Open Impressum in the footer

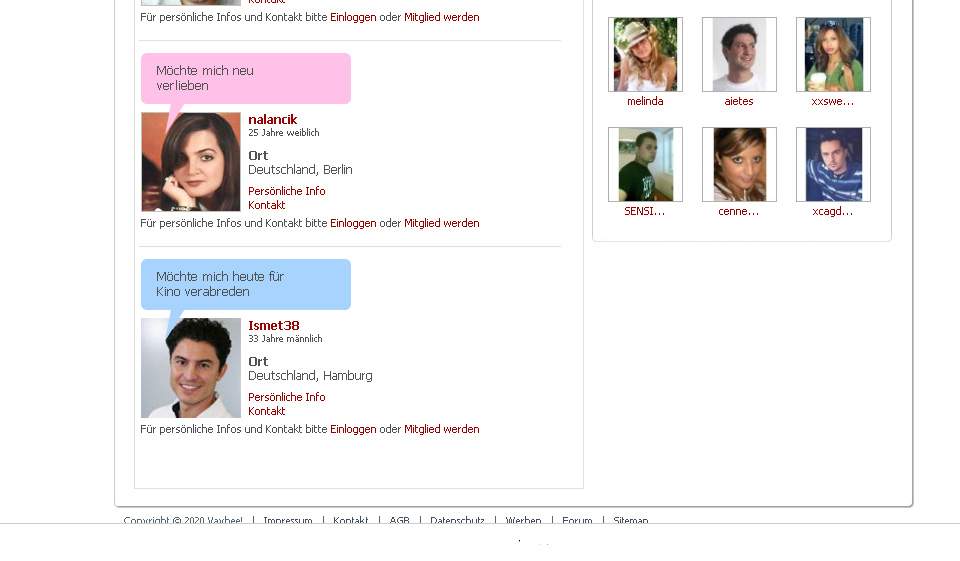[x=287, y=520]
